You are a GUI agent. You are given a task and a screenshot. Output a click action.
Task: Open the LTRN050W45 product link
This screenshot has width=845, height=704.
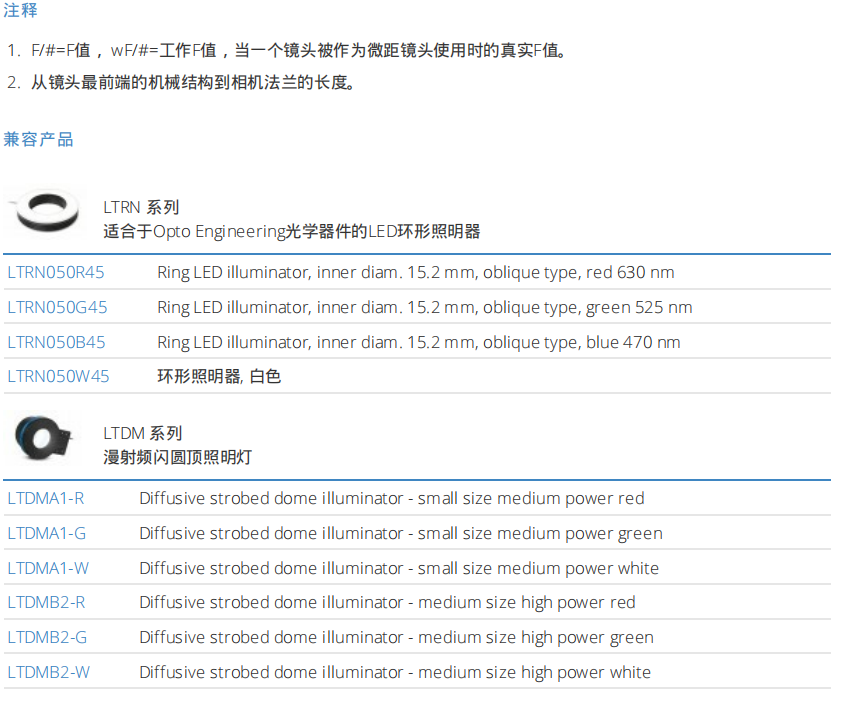coord(58,377)
